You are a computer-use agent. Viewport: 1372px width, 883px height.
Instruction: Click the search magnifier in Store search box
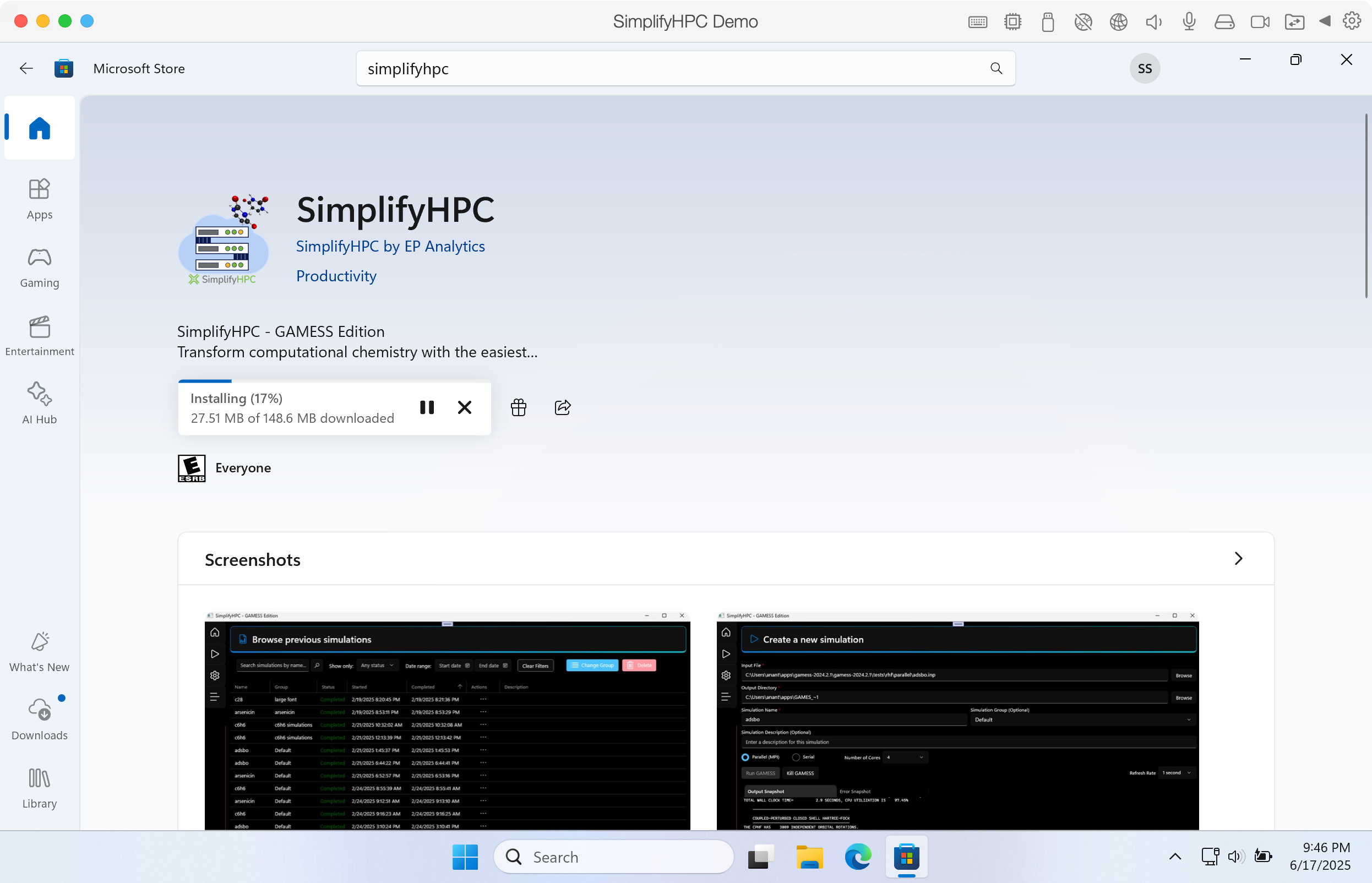[x=996, y=68]
